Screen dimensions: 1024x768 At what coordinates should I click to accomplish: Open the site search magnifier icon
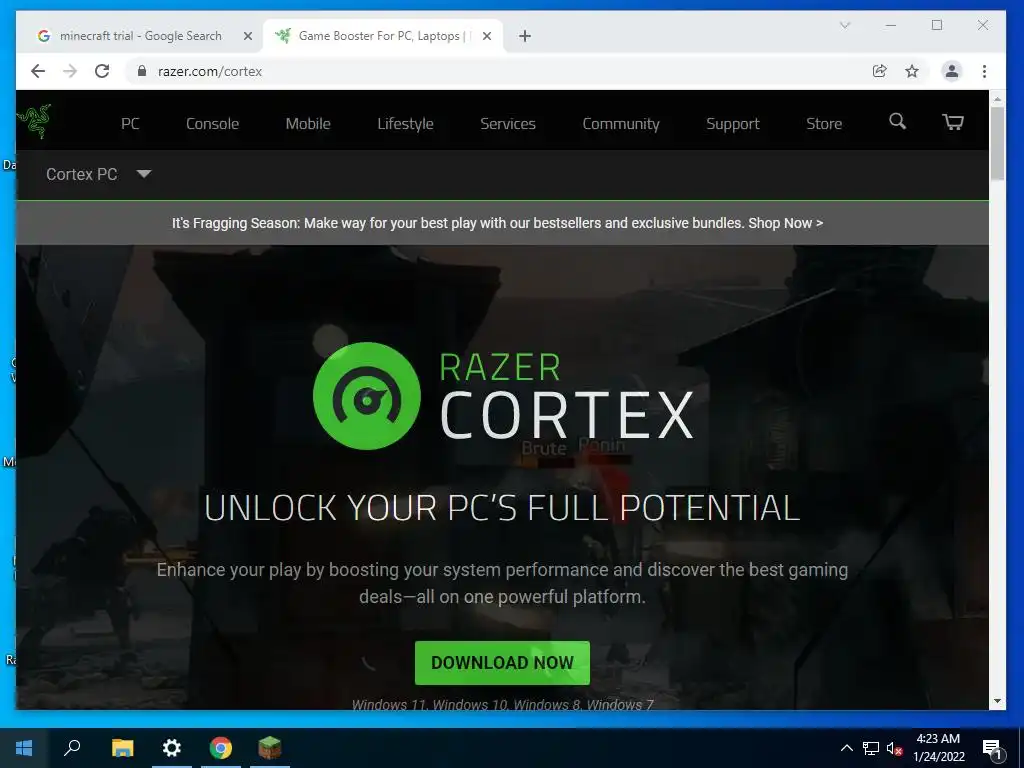pos(897,121)
